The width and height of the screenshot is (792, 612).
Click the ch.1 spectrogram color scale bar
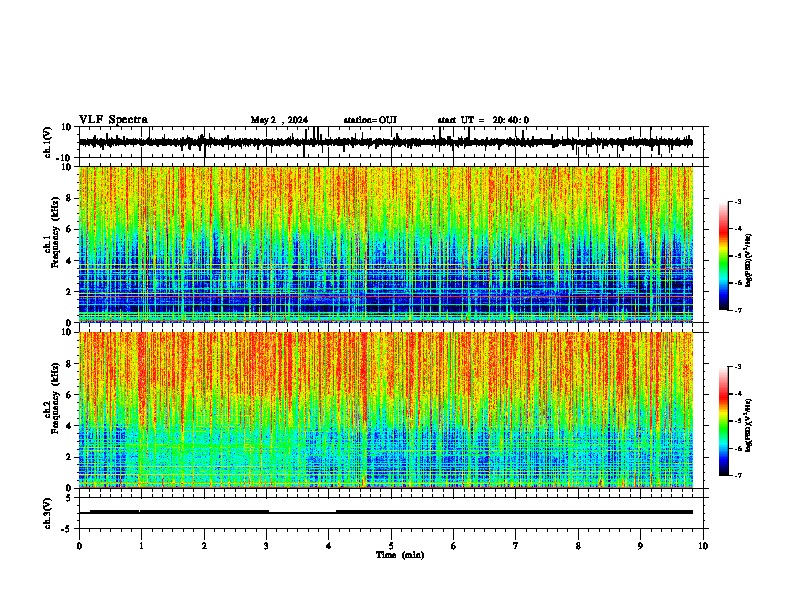pos(723,256)
